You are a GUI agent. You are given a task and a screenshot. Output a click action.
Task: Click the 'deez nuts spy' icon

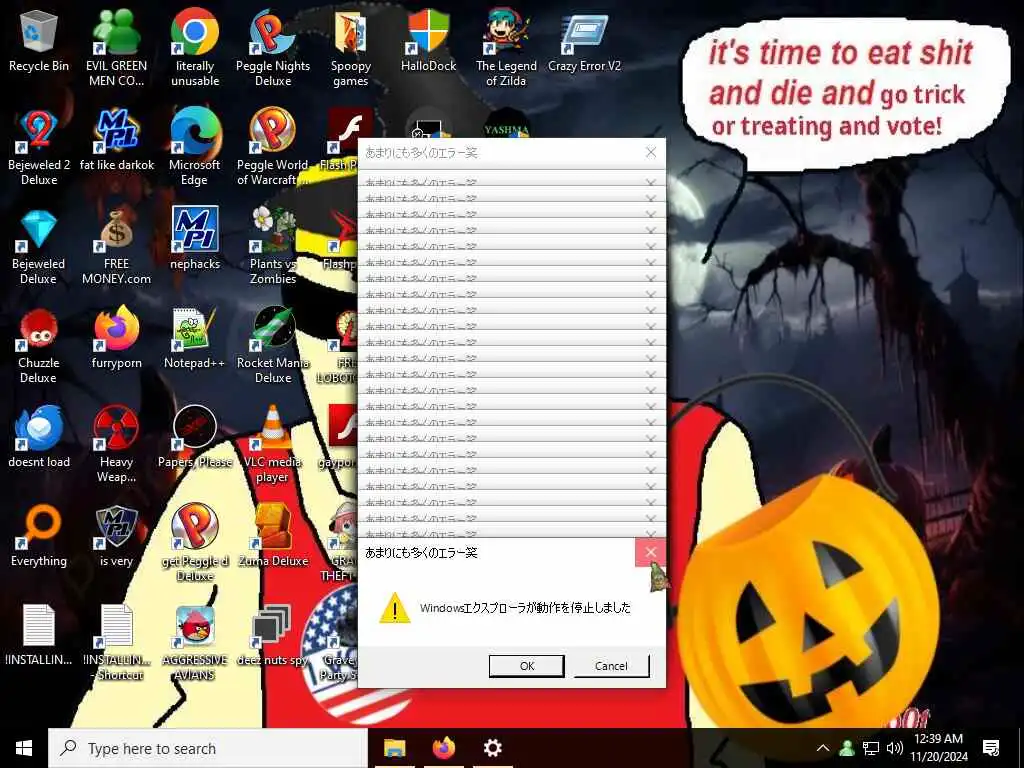pos(273,635)
